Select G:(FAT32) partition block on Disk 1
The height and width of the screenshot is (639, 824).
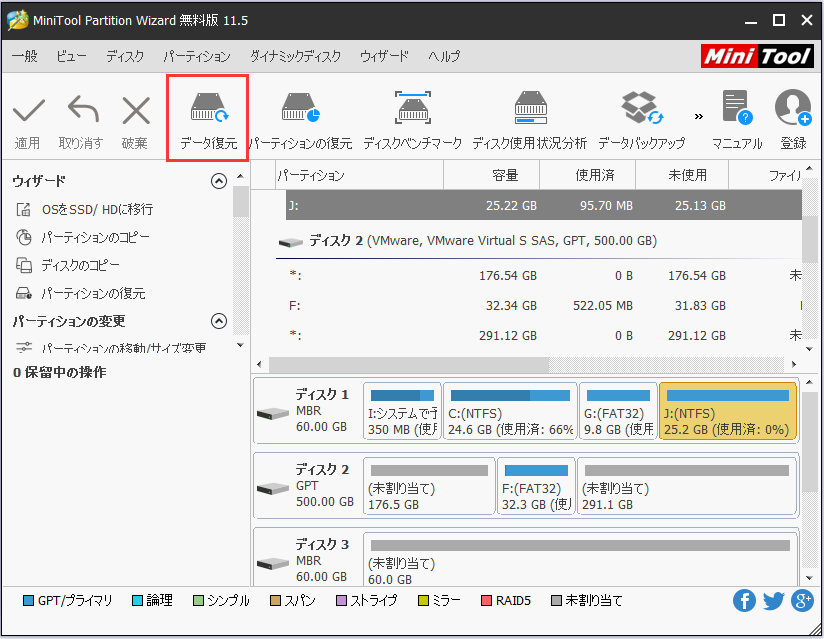click(x=618, y=411)
